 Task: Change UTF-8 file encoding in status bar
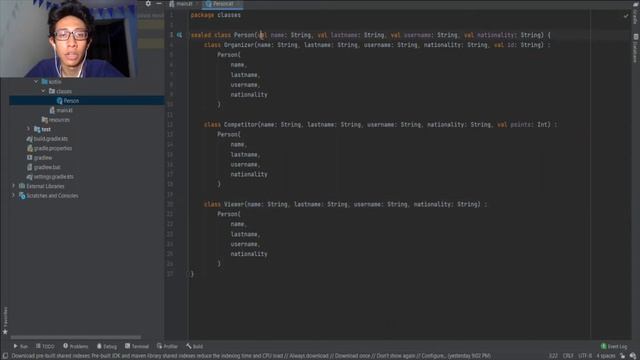pos(585,356)
